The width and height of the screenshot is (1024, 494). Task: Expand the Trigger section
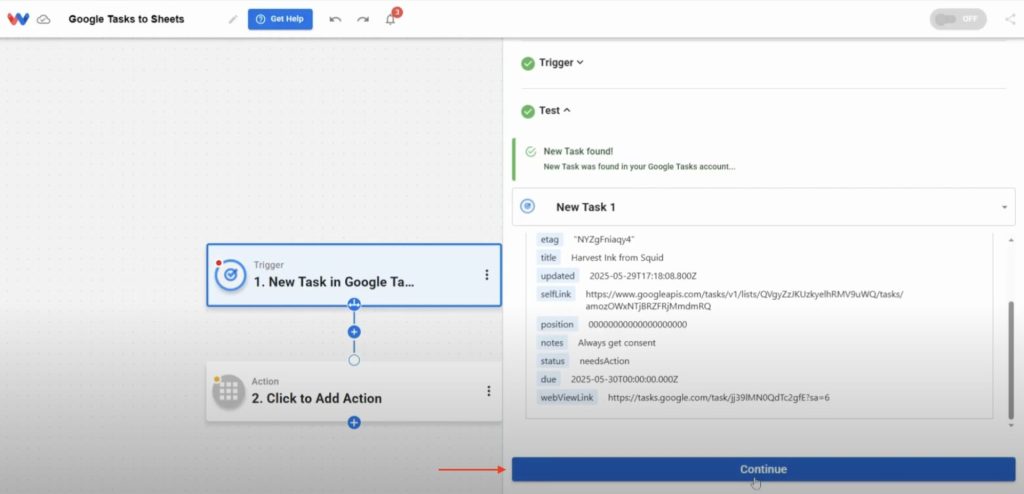click(x=561, y=63)
